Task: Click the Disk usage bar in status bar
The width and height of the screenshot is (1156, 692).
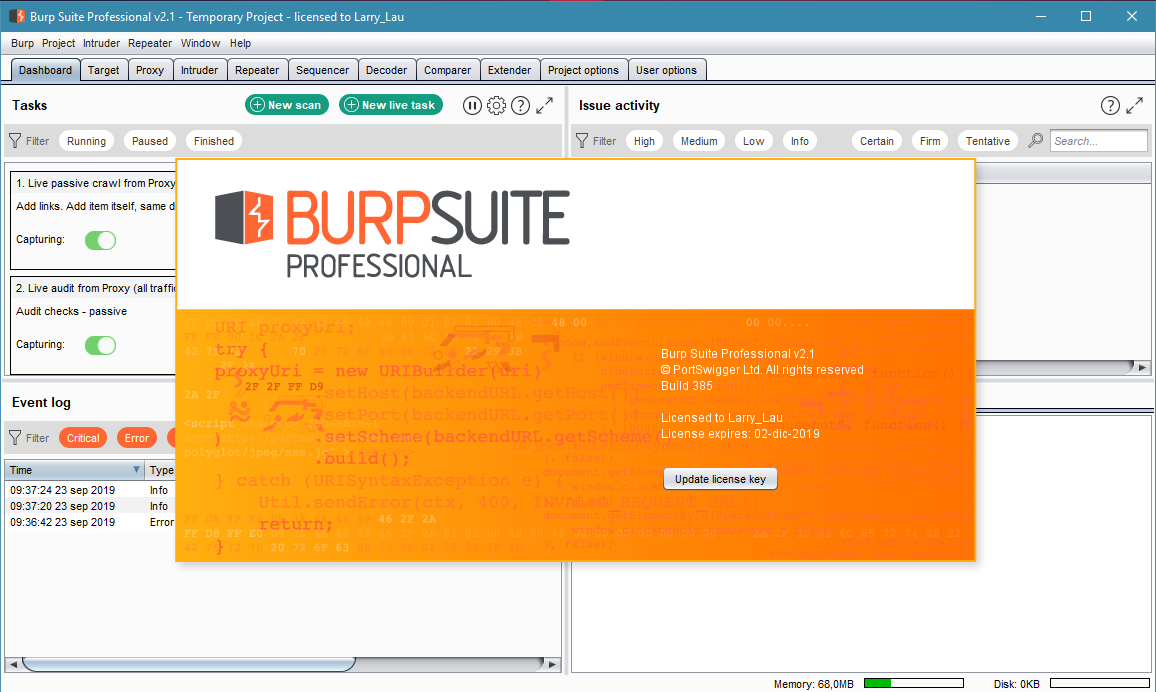Action: pyautogui.click(x=1099, y=683)
